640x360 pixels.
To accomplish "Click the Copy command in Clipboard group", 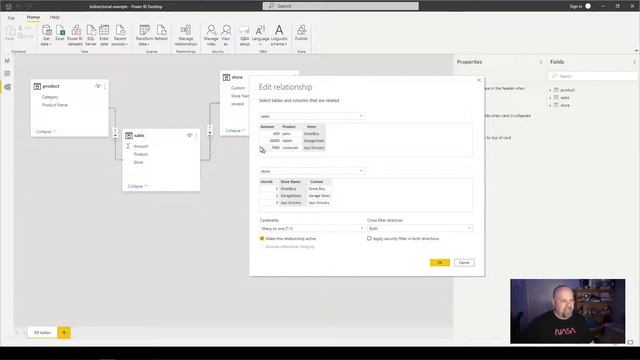I will click(x=26, y=36).
